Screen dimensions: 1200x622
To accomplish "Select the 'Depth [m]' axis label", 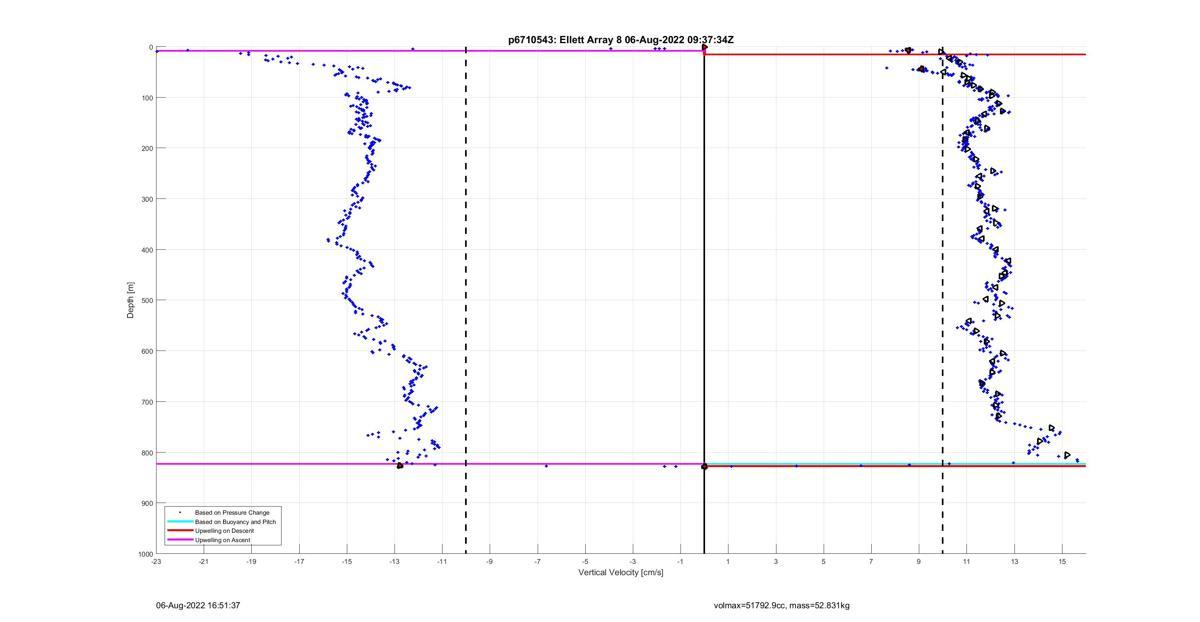I will 130,300.
